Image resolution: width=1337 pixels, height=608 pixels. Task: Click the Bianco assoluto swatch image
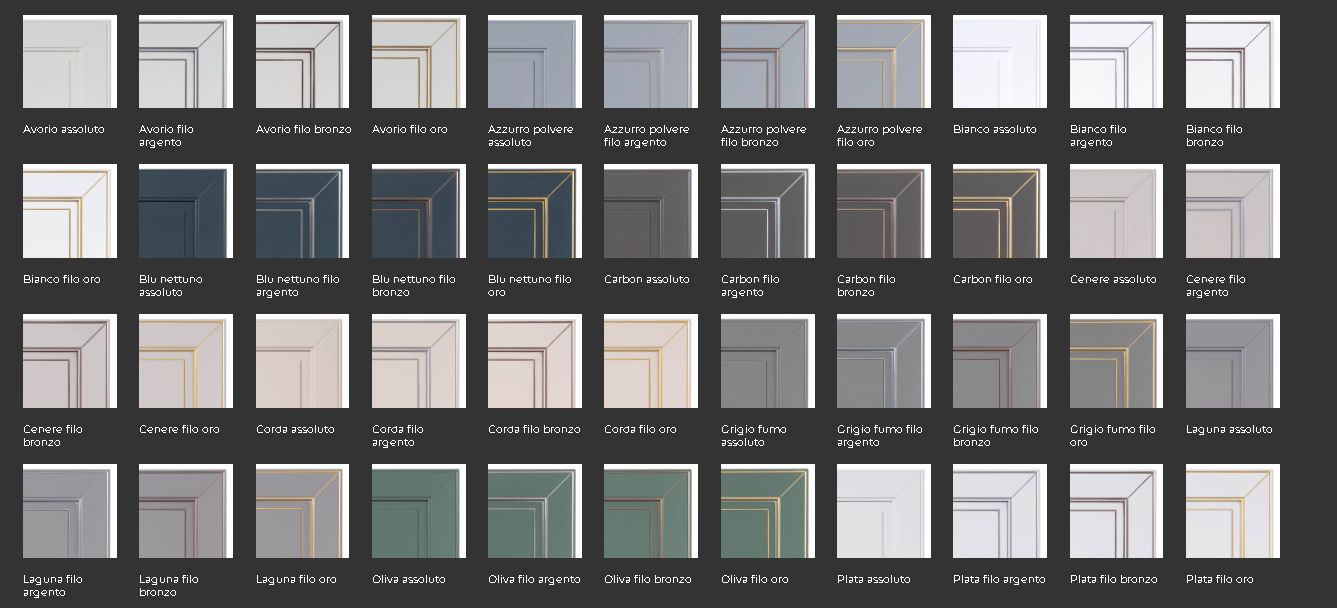999,61
